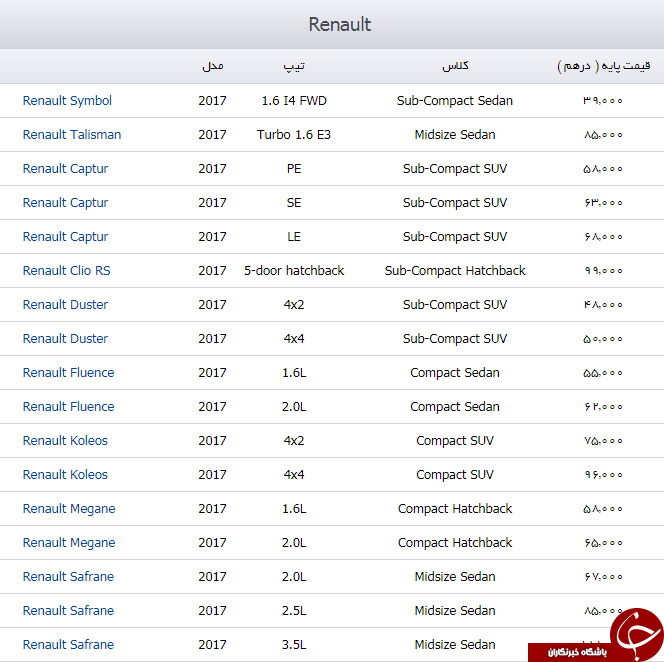Select 'Sub-Compact Sedan' class cell
Viewport: 664px width, 662px height.
(455, 101)
